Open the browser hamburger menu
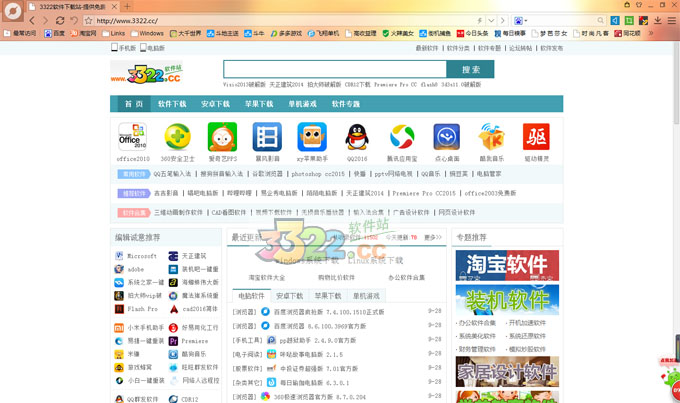Viewport: 680px width, 403px height. [x=671, y=20]
